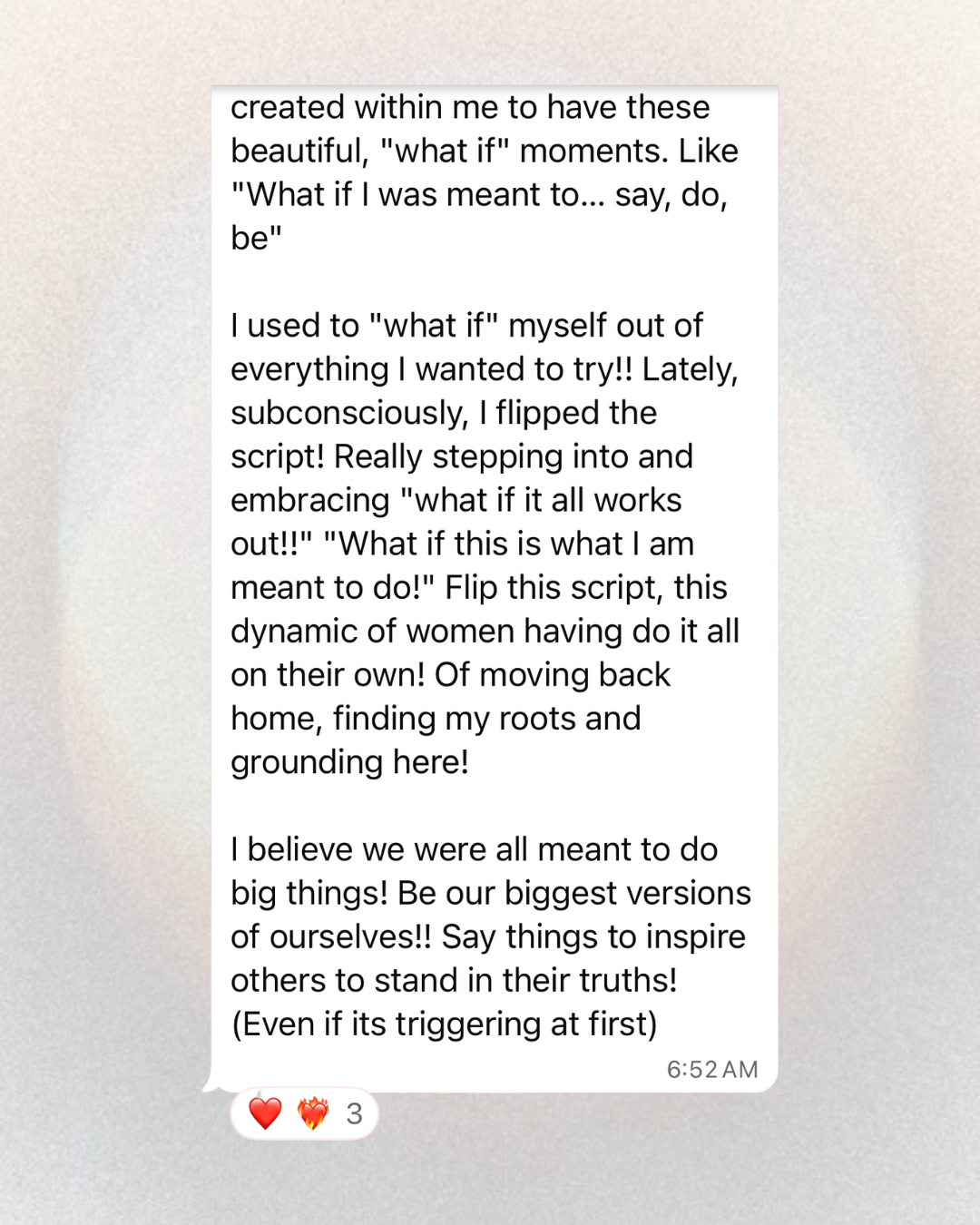
Task: Click the line starting "I believe we were"
Action: pyautogui.click(x=474, y=849)
